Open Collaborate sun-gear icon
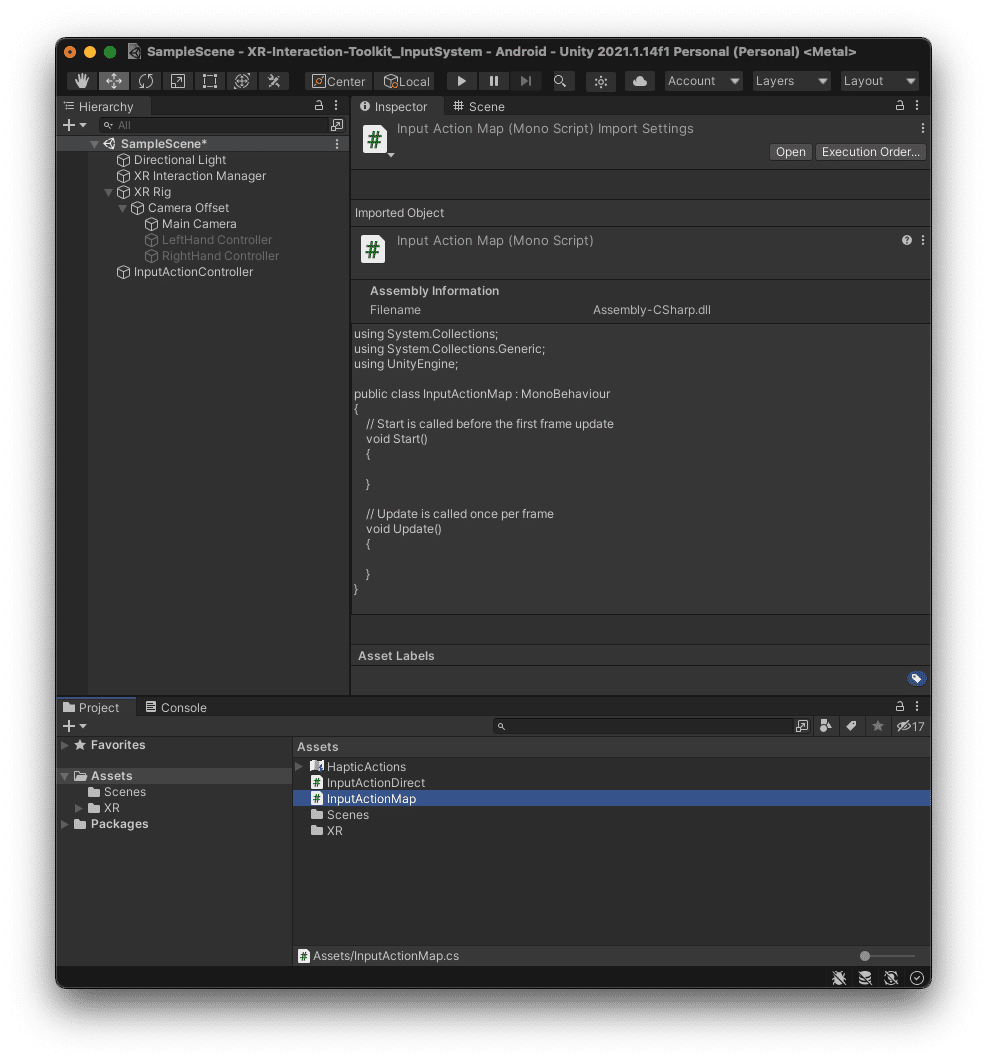 (x=601, y=81)
